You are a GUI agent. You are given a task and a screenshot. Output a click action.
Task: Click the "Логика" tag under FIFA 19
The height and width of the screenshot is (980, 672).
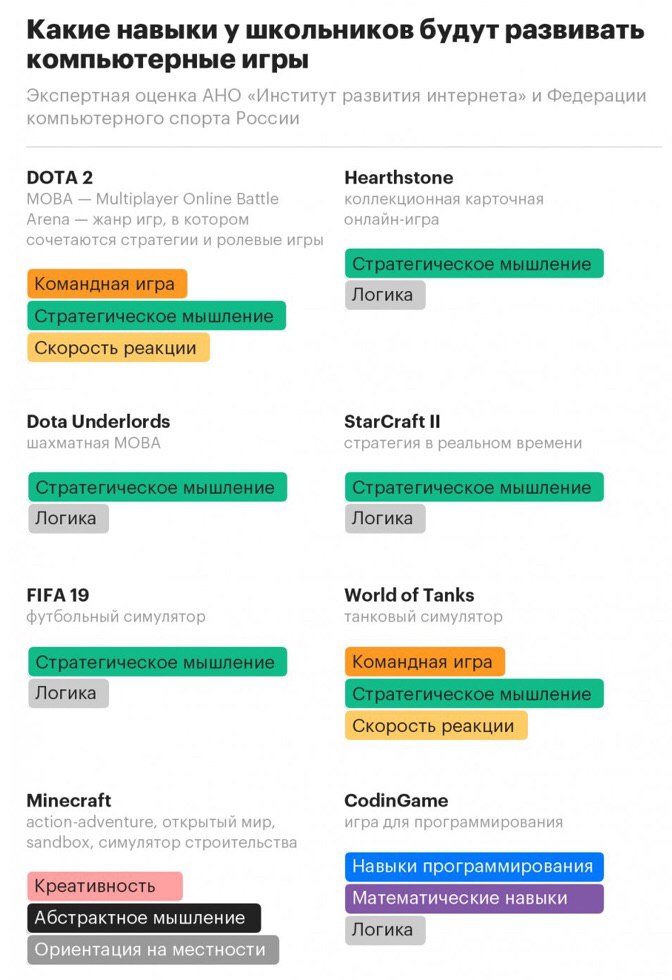(x=67, y=693)
